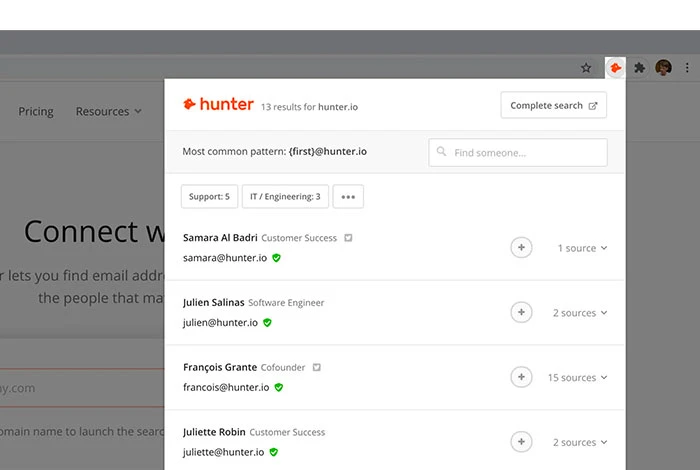This screenshot has width=700, height=470.
Task: Click verified shield next to juliette@hunter.io
Action: point(274,452)
